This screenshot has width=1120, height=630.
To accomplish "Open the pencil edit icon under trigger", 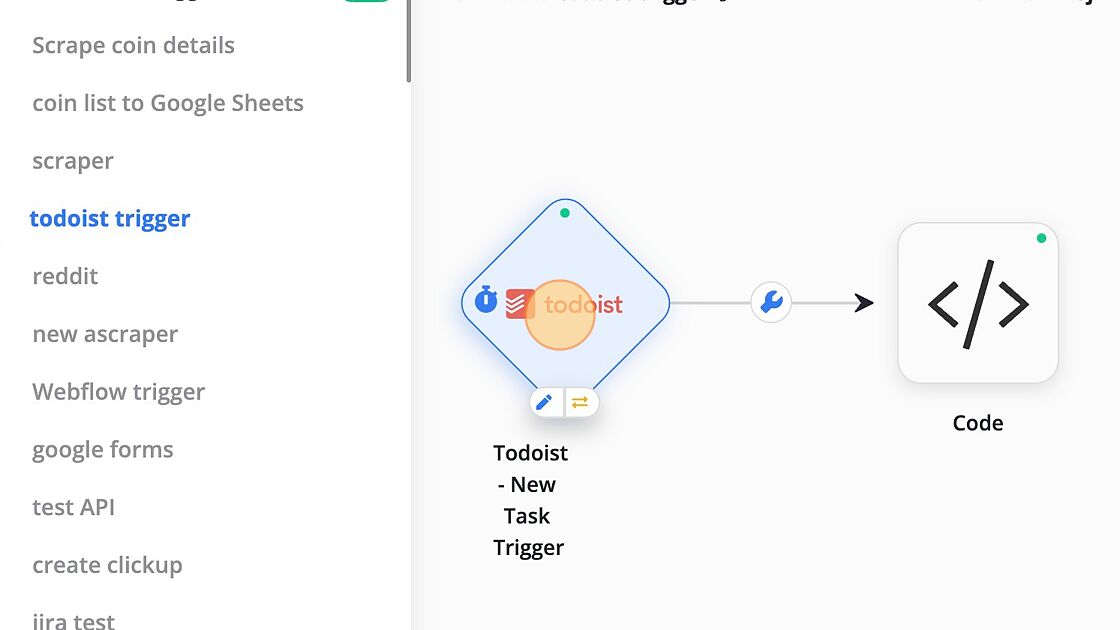I will (x=544, y=403).
